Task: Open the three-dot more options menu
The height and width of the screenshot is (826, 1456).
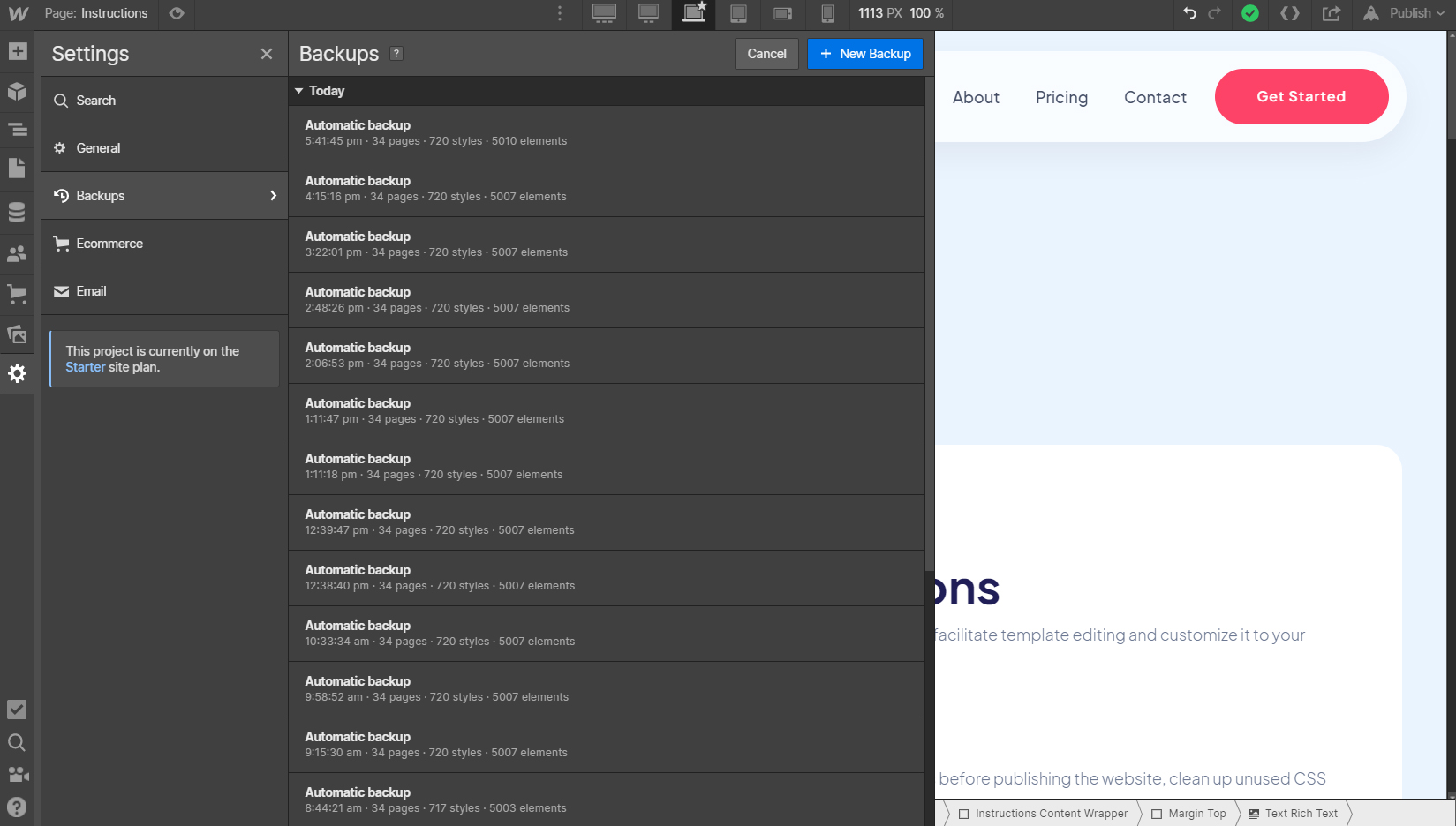Action: 560,13
